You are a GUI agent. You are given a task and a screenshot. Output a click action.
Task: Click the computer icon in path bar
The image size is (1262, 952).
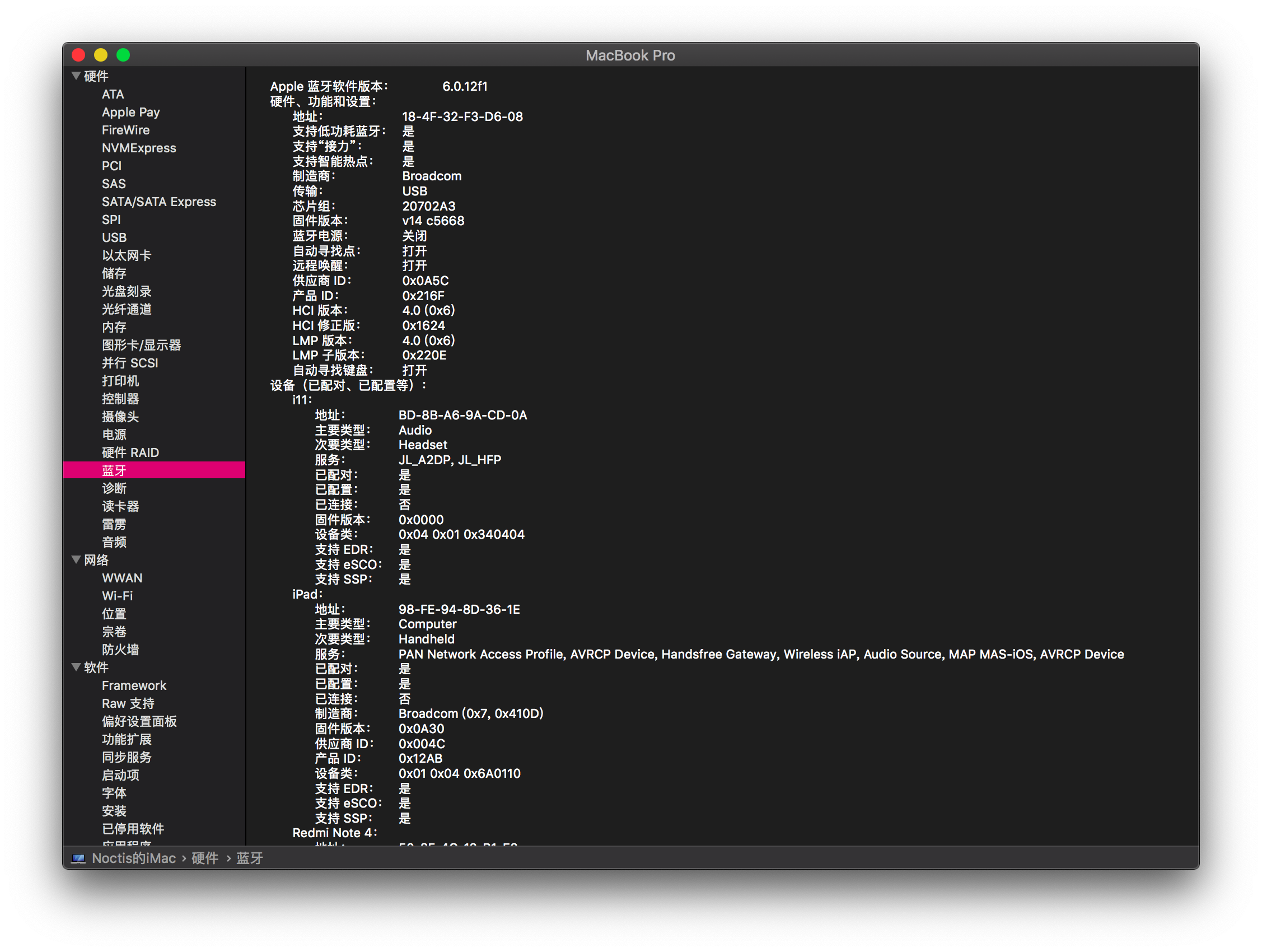point(79,858)
